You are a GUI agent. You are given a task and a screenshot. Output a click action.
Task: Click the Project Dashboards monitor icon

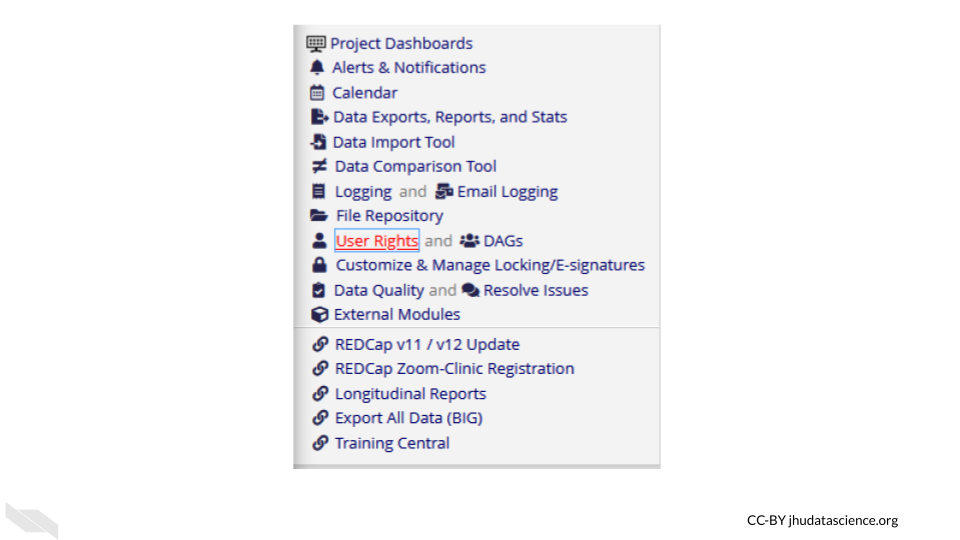[x=316, y=43]
